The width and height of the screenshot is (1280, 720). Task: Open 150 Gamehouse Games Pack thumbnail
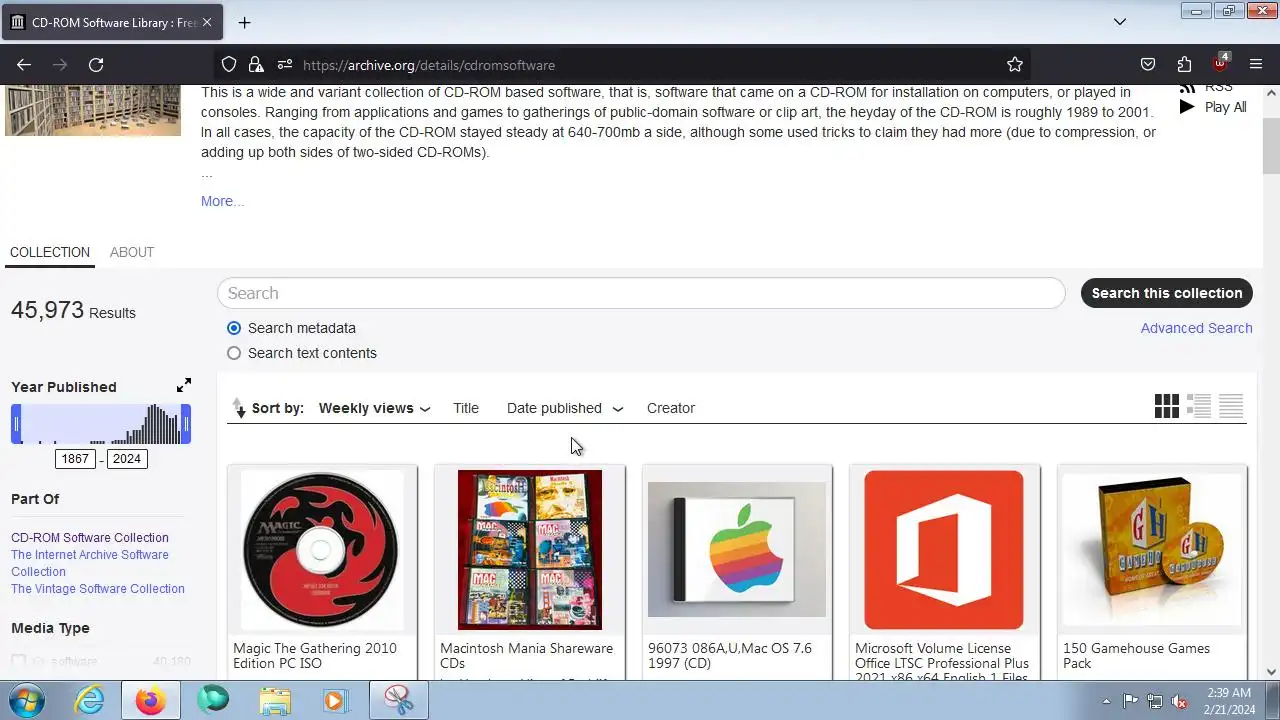click(x=1152, y=550)
